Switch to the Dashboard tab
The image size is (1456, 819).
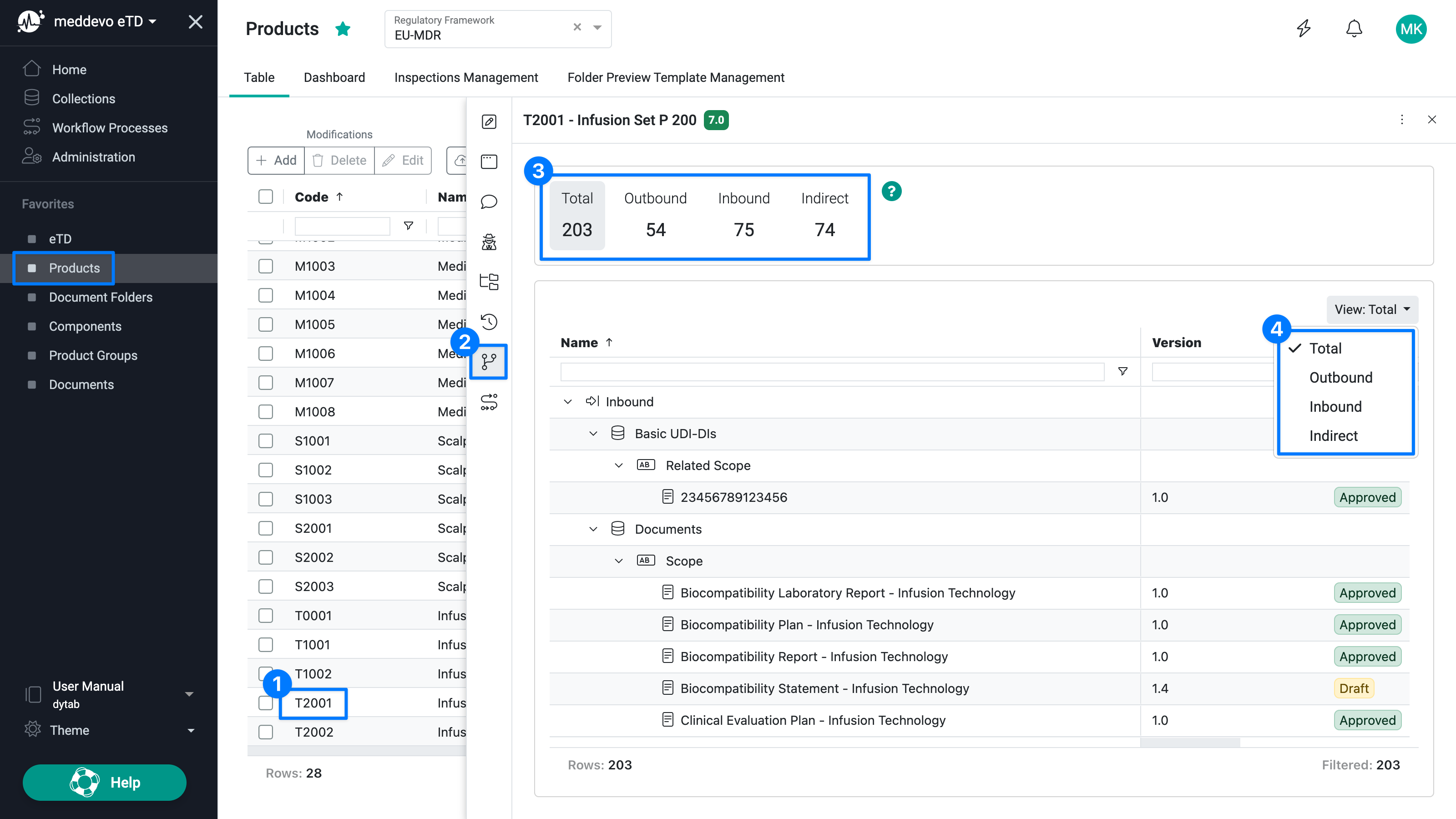point(334,77)
